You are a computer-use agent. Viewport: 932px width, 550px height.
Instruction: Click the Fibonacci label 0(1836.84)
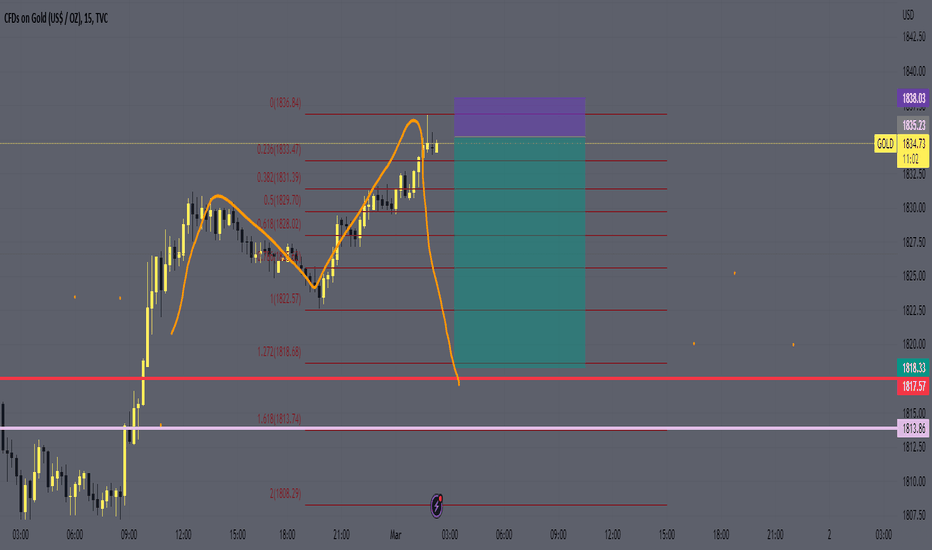click(x=285, y=103)
